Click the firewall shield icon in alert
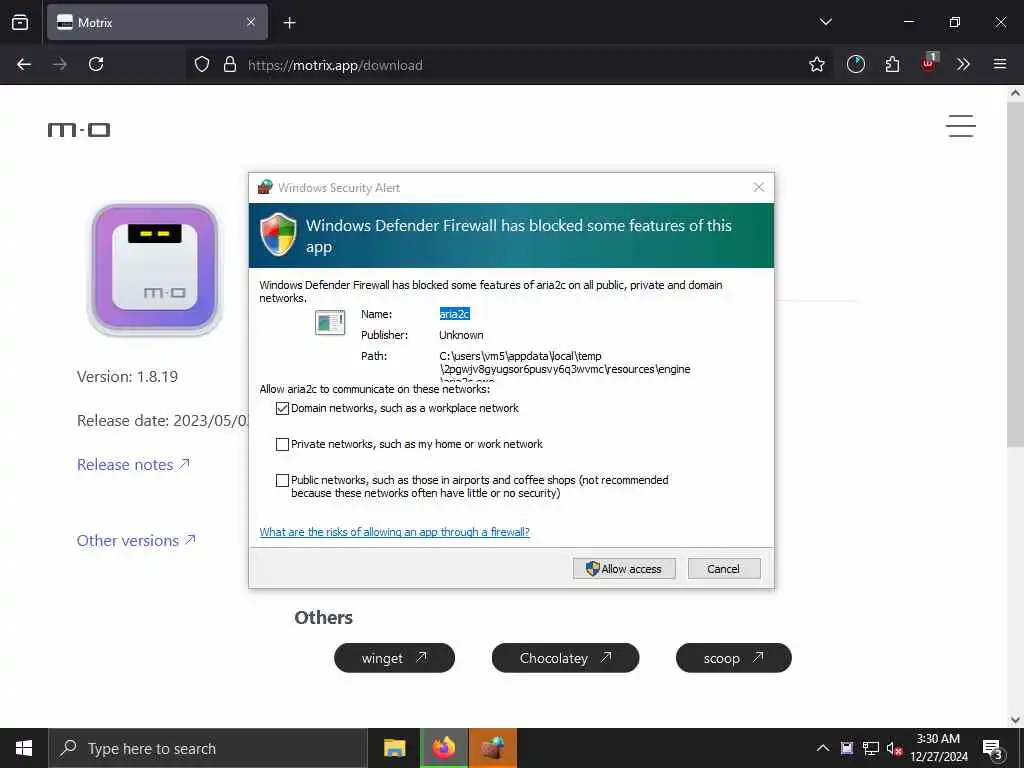The width and height of the screenshot is (1024, 768). tap(278, 234)
